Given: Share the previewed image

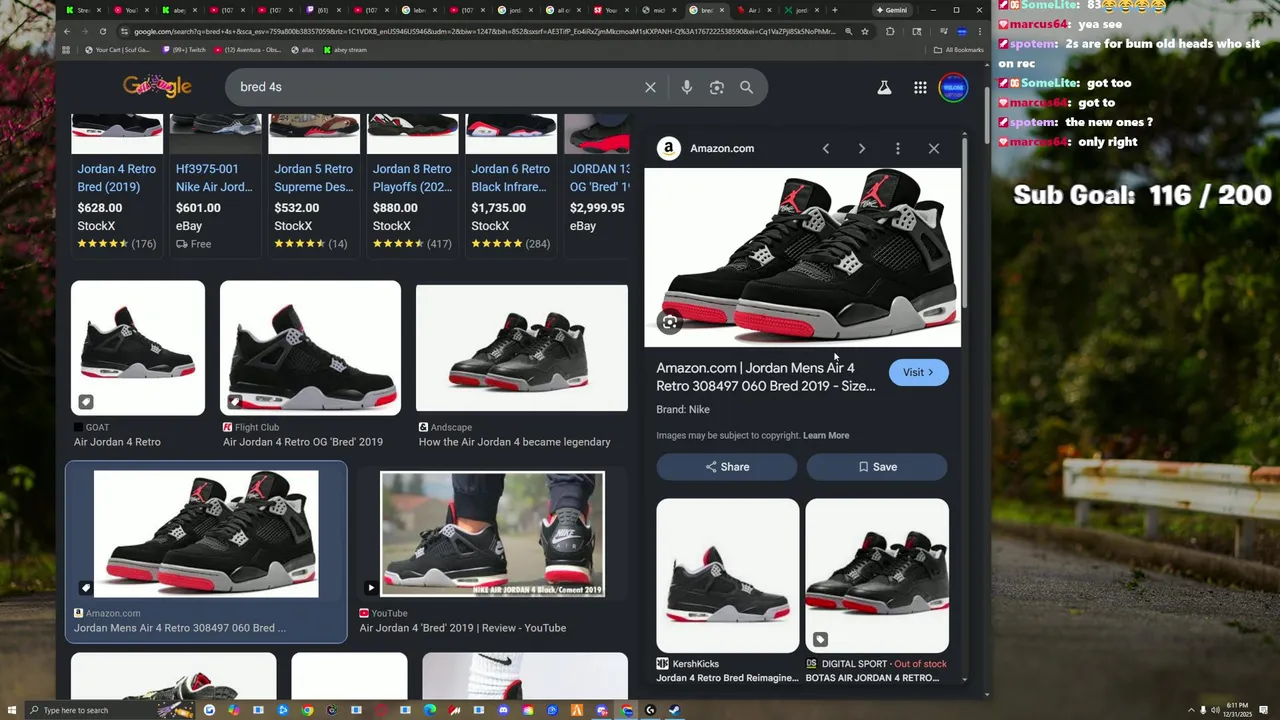Looking at the screenshot, I should (727, 467).
